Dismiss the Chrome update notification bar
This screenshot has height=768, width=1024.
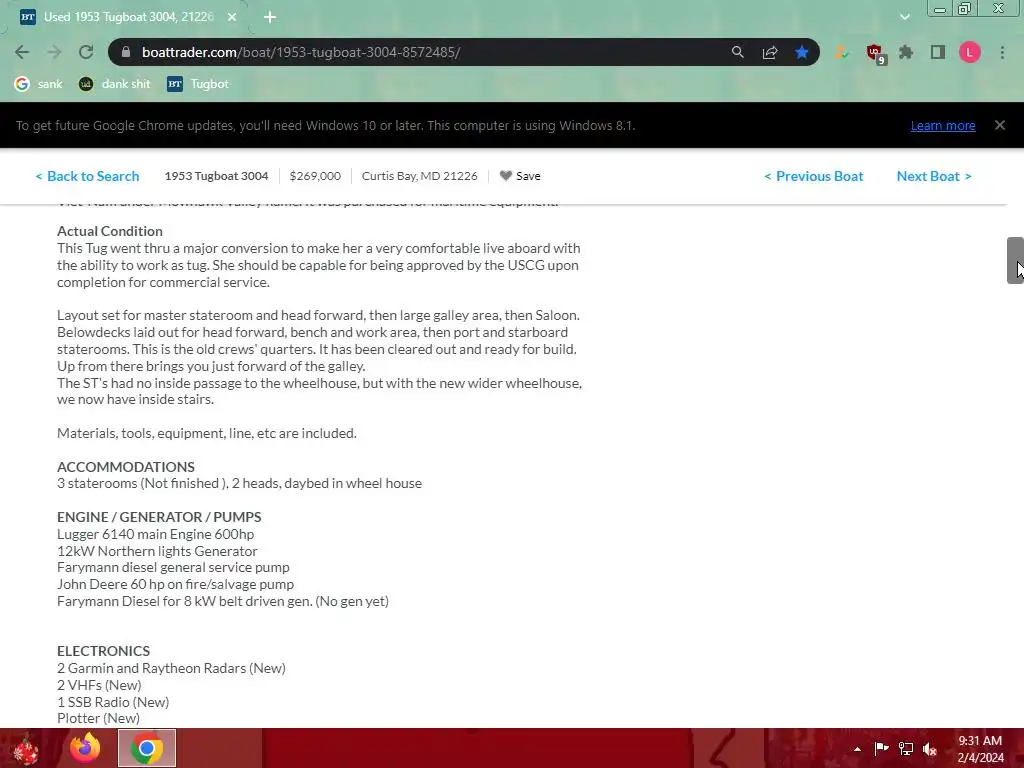(1000, 125)
